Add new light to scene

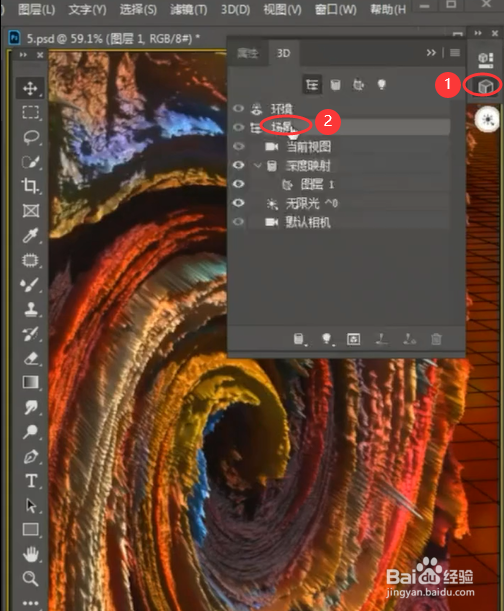(x=327, y=339)
